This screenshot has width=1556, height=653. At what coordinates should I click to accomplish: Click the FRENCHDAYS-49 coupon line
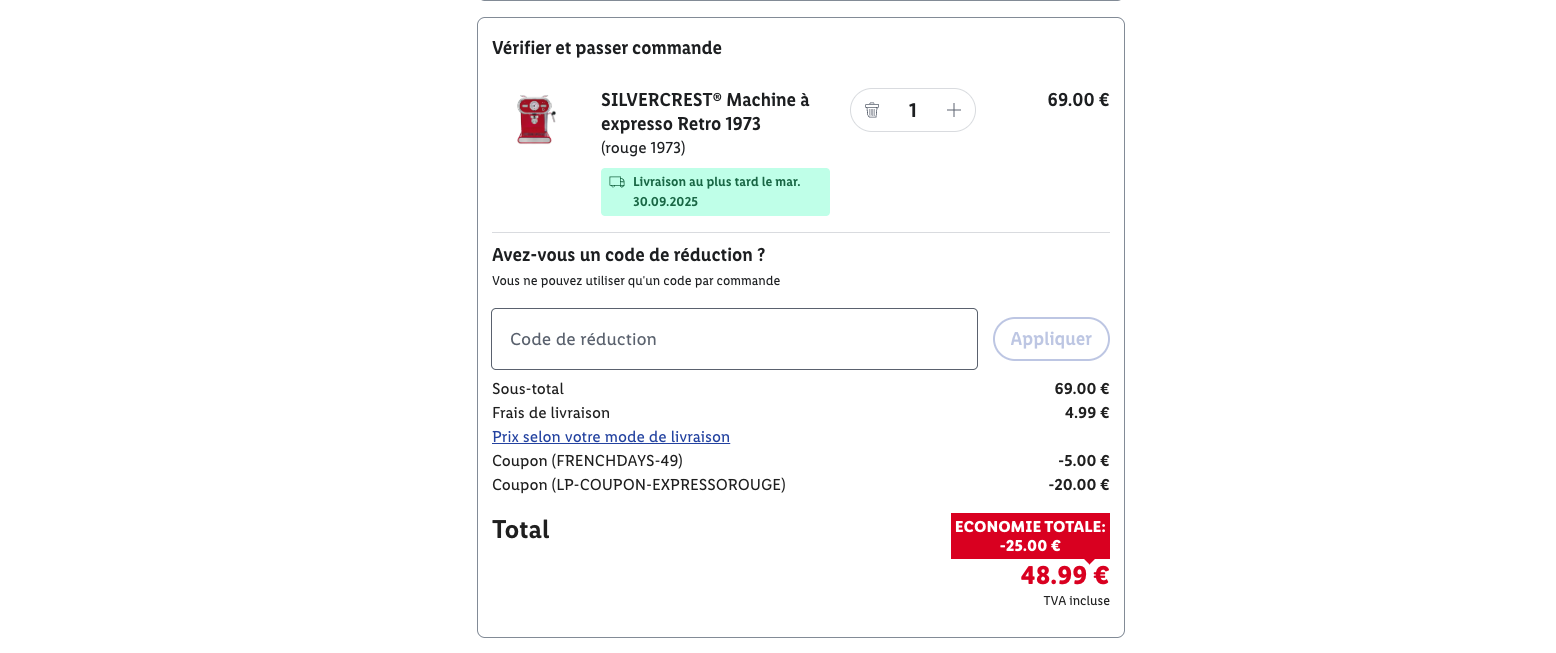click(587, 461)
